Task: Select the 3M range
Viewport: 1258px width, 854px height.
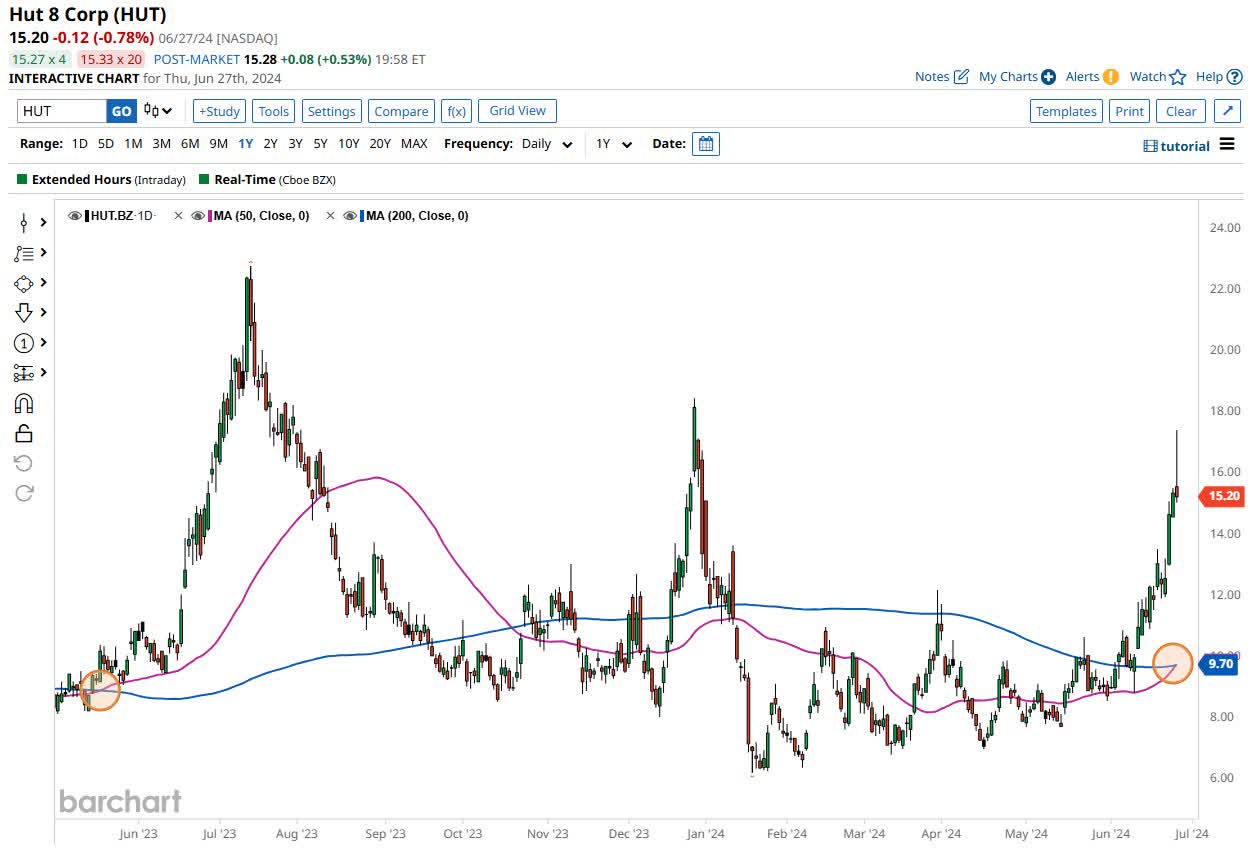Action: pos(161,144)
